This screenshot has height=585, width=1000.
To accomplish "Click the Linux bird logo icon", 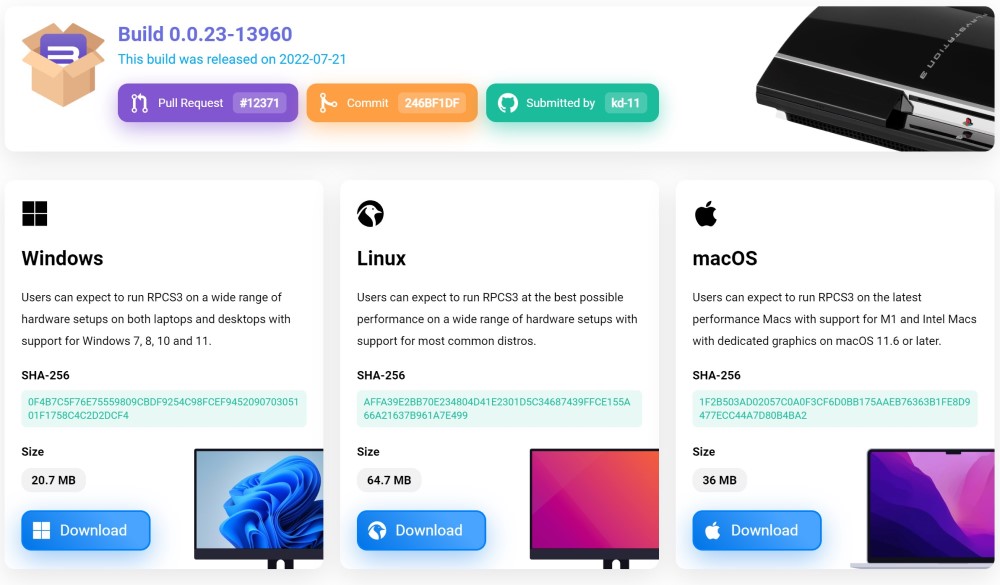I will [x=370, y=213].
